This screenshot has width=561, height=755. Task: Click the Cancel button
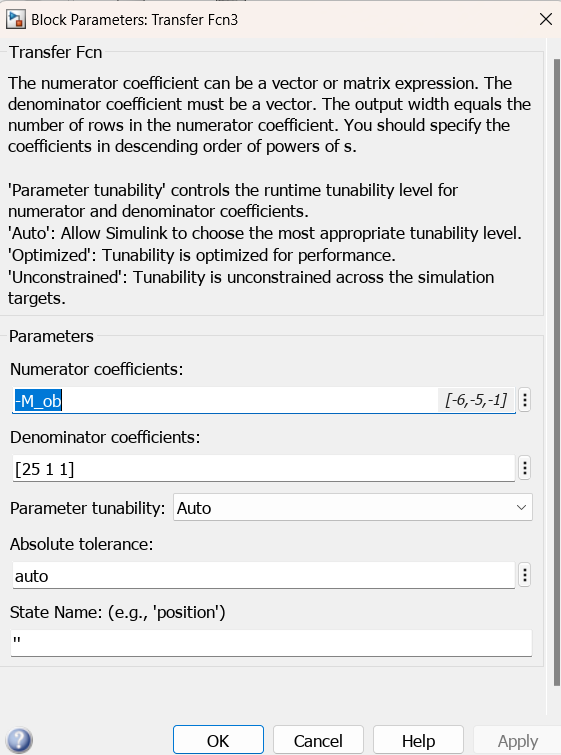[x=318, y=740]
